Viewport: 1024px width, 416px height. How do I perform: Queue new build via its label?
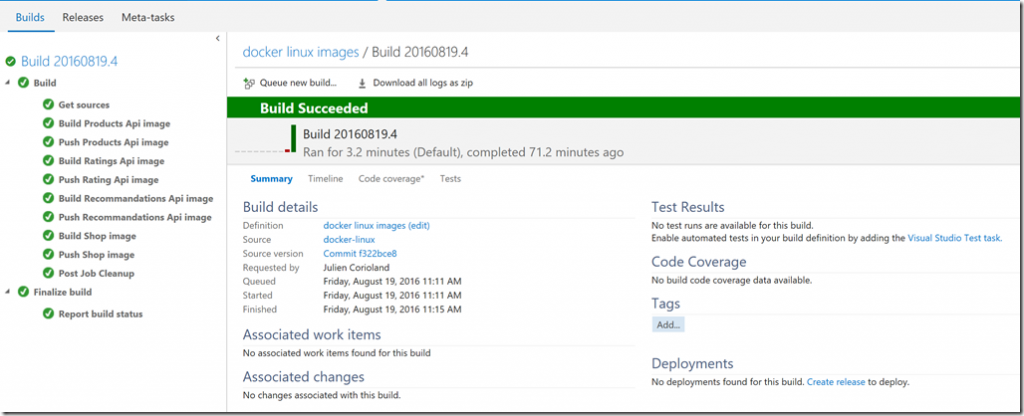pyautogui.click(x=298, y=83)
